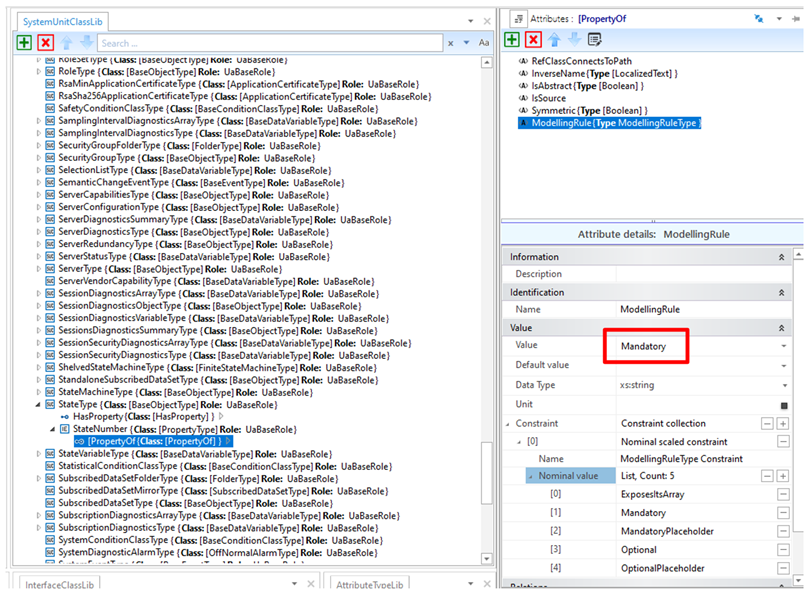
Task: Click the StateNumber node icon
Action: pos(64,429)
